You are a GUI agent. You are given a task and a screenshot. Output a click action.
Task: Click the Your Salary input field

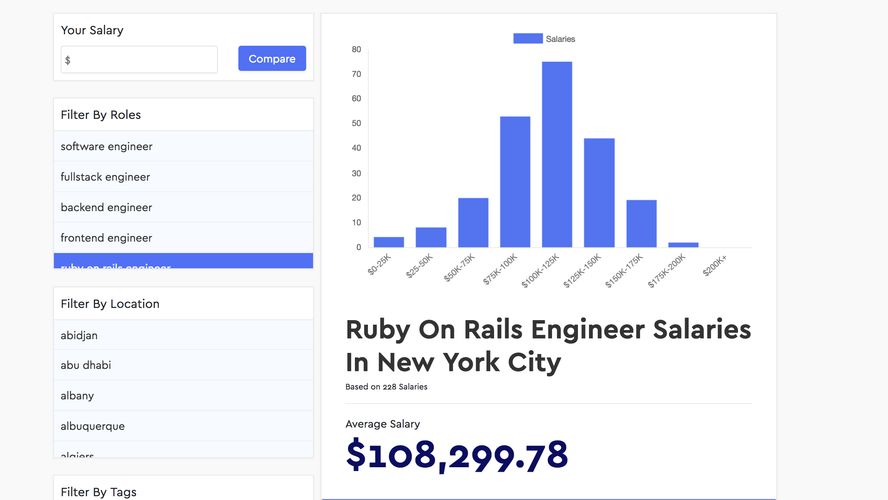click(x=140, y=60)
